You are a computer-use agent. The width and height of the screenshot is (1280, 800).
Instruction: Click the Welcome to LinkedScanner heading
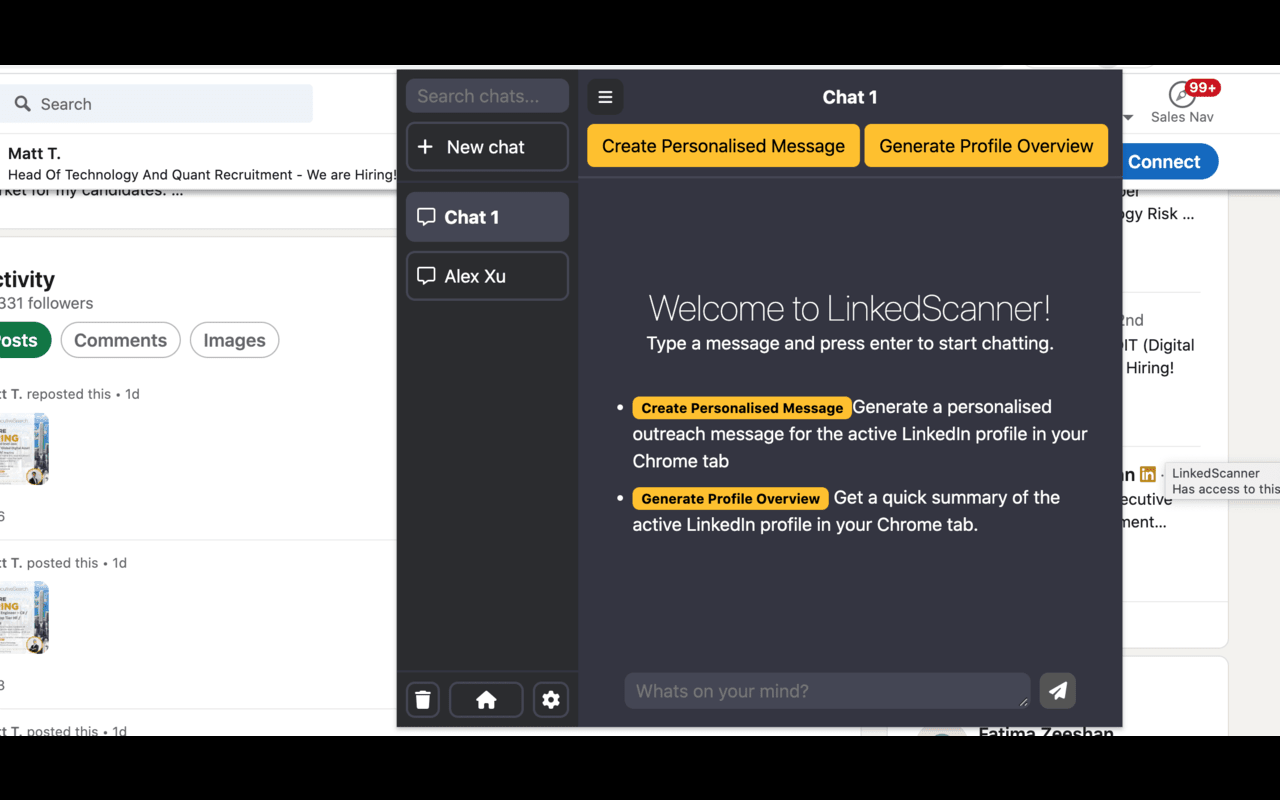tap(850, 308)
